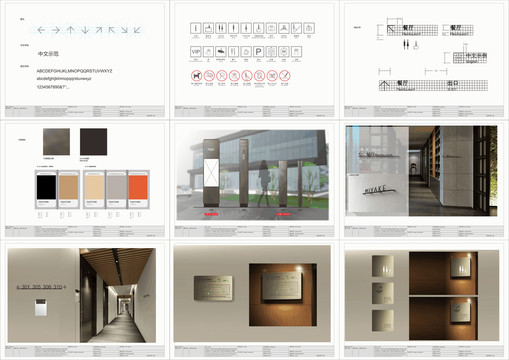Click the coat hanger pictogram icon
Viewport: 509px width, 360px height.
point(284,28)
